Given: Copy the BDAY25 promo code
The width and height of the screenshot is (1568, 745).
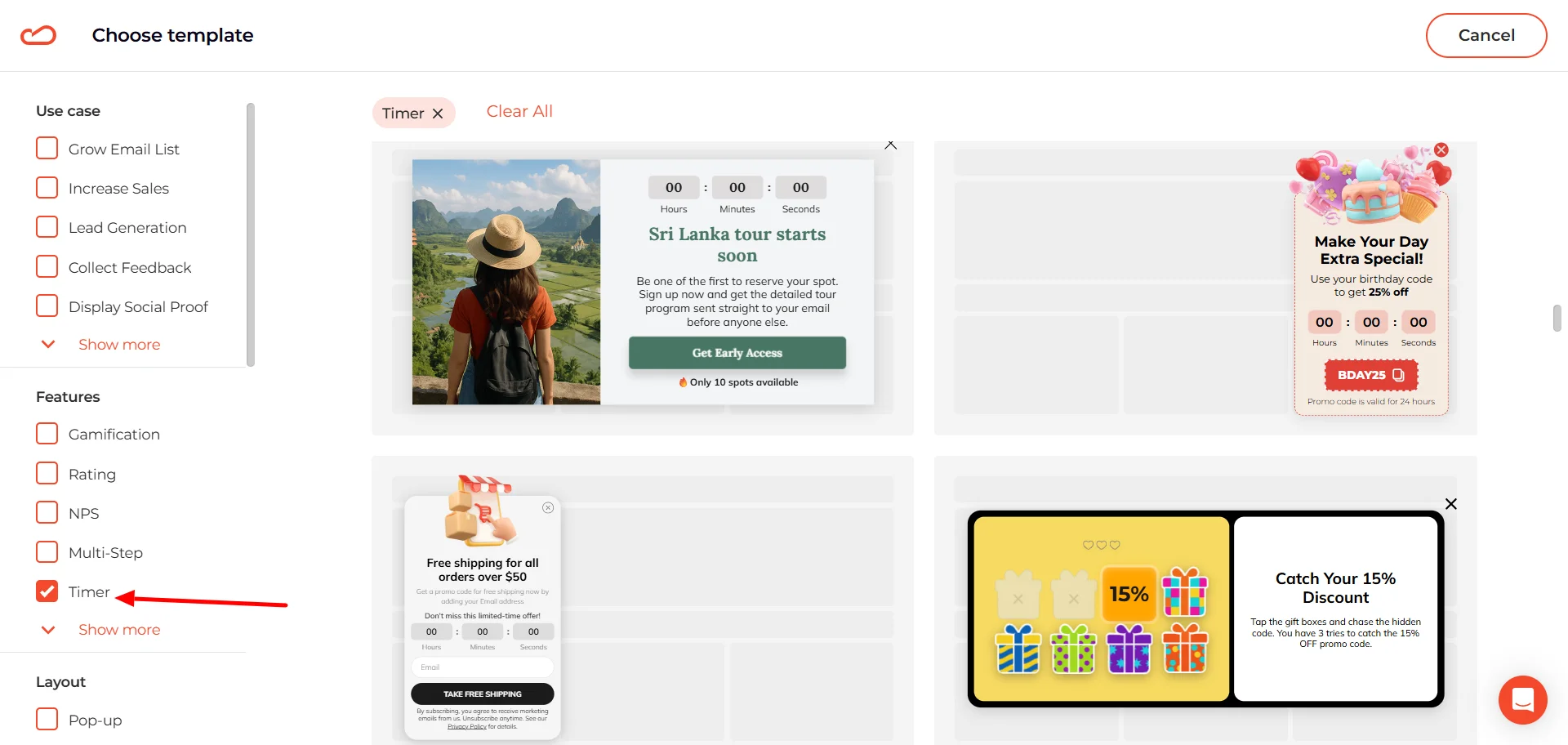Looking at the screenshot, I should 1396,375.
